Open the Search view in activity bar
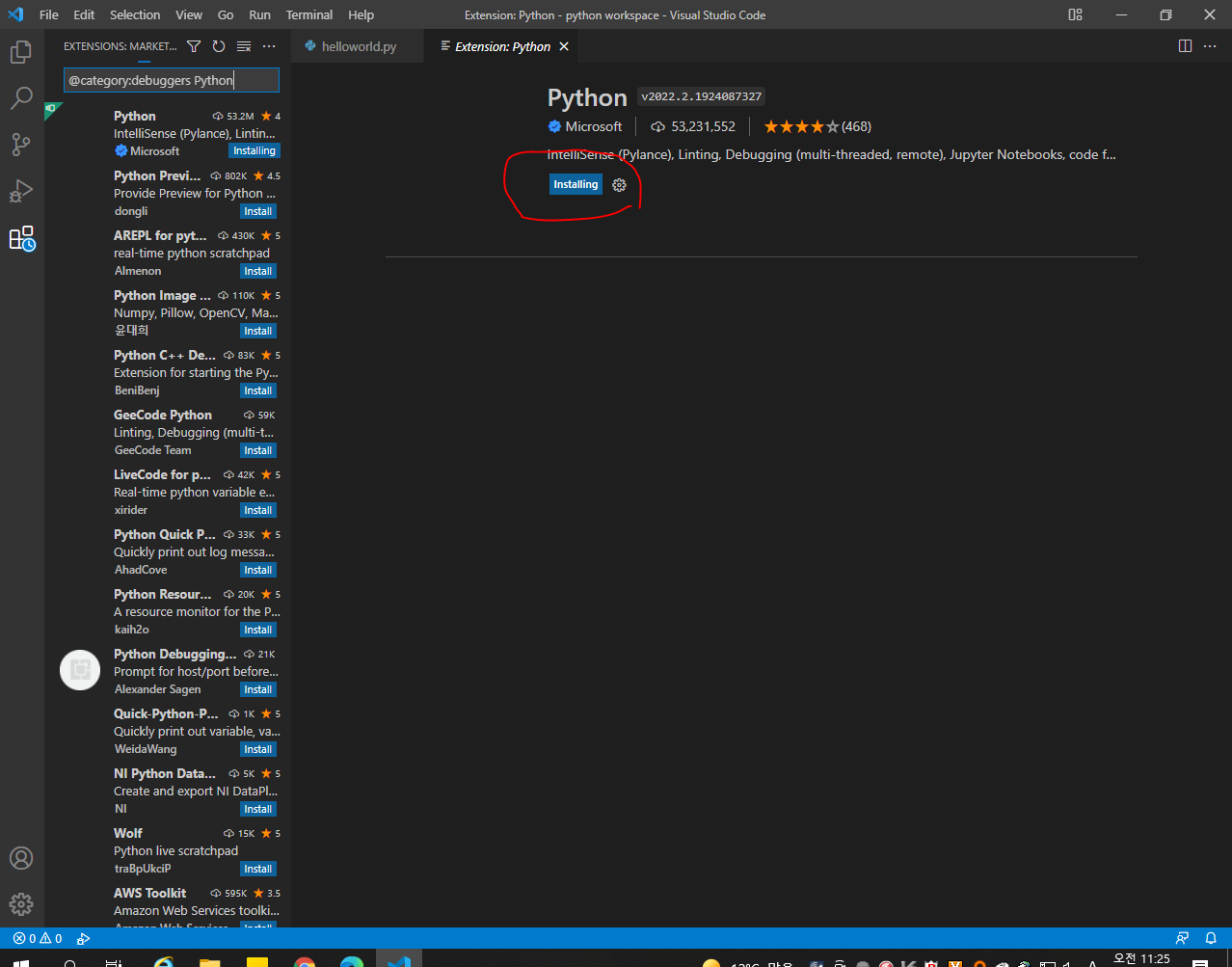This screenshot has height=967, width=1232. 21,98
